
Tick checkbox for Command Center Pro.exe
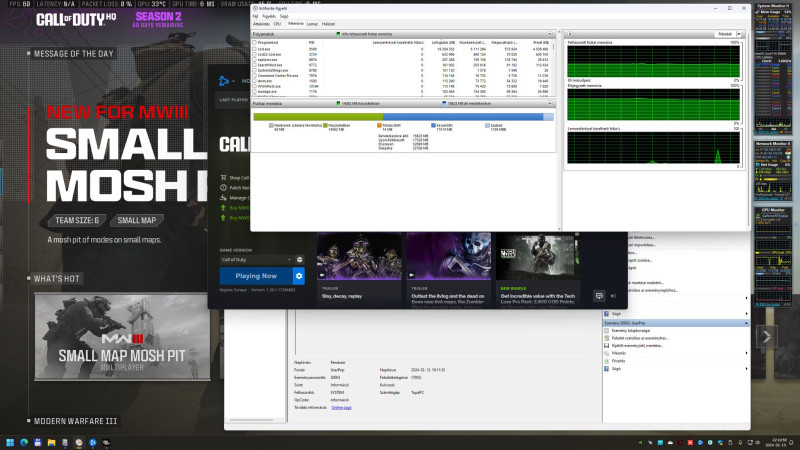point(255,76)
